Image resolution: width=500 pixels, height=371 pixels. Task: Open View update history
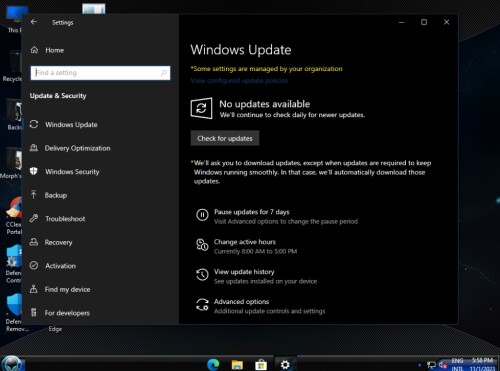[244, 272]
